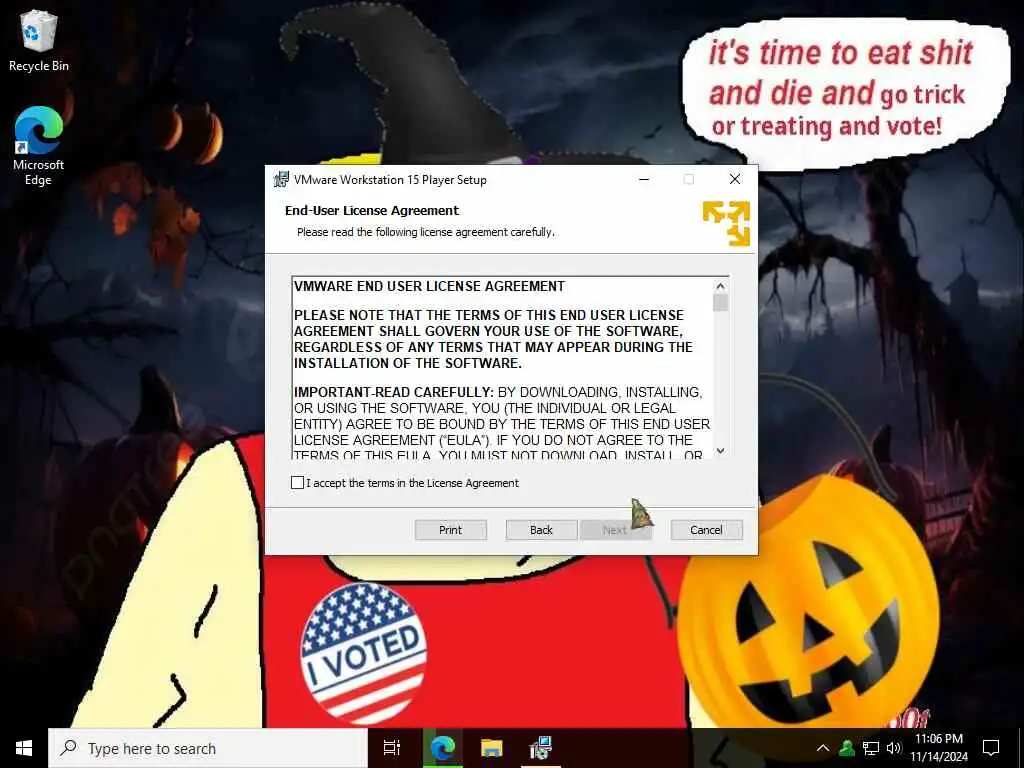The width and height of the screenshot is (1024, 768).
Task: Click the license scrollbar thumb
Action: coord(720,303)
